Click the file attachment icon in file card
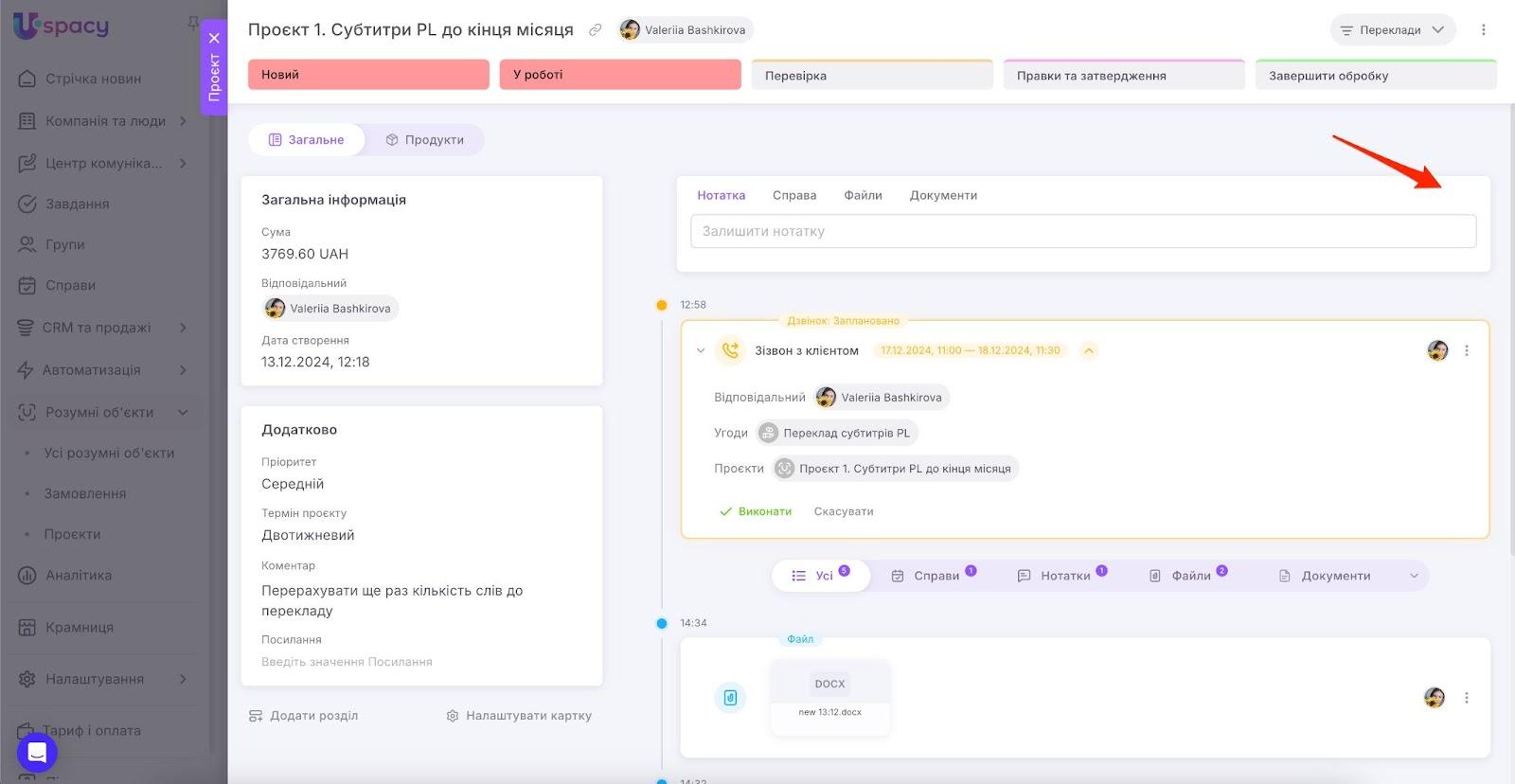The height and width of the screenshot is (784, 1515). (x=730, y=698)
